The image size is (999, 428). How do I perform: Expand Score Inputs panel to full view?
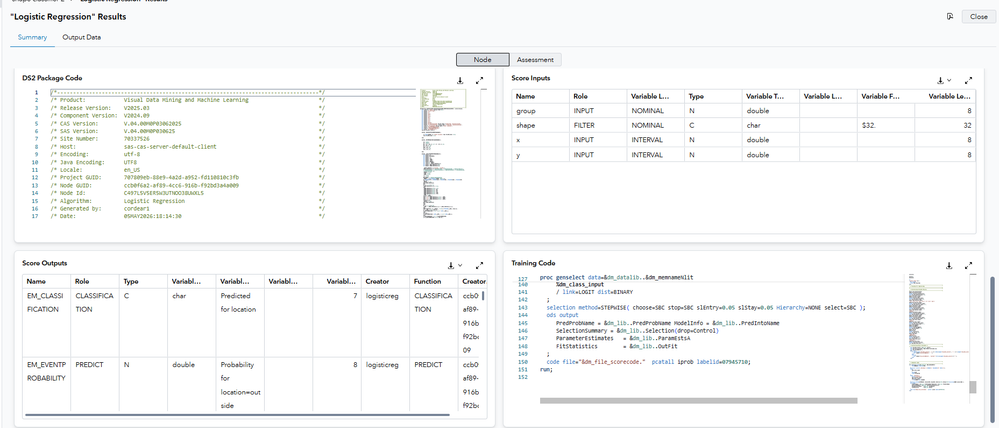968,81
